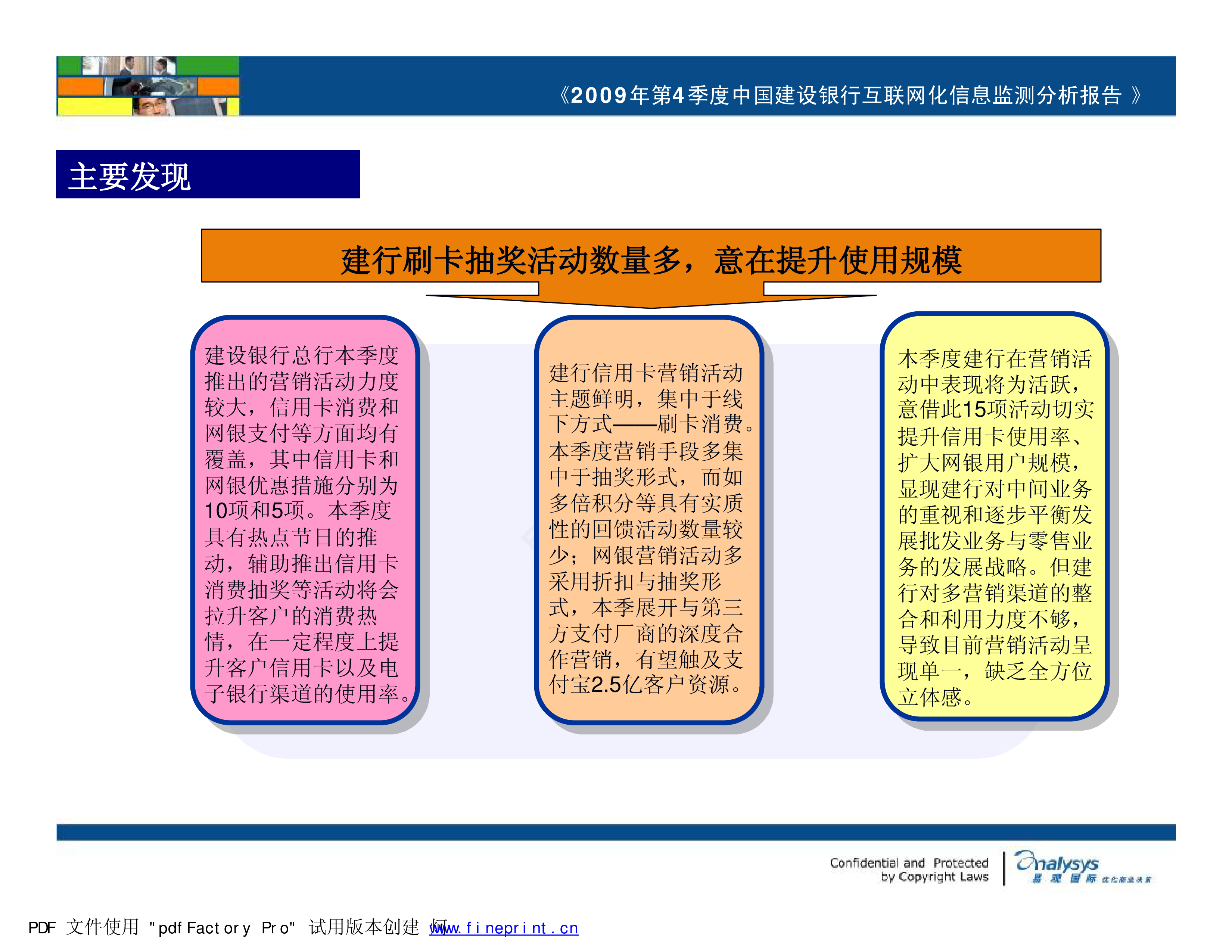Open the www.fineprint.cn link
Image resolution: width=1232 pixels, height=952 pixels.
coord(504,928)
